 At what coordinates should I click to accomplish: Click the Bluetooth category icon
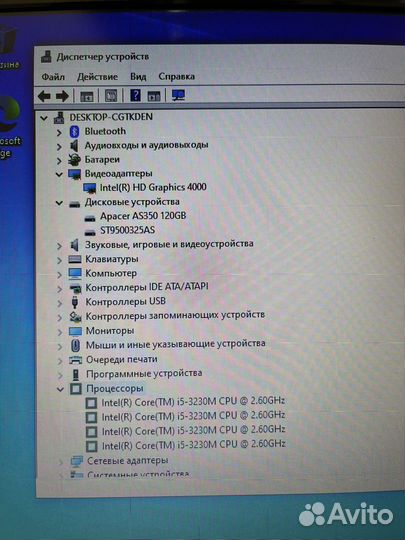click(x=74, y=132)
